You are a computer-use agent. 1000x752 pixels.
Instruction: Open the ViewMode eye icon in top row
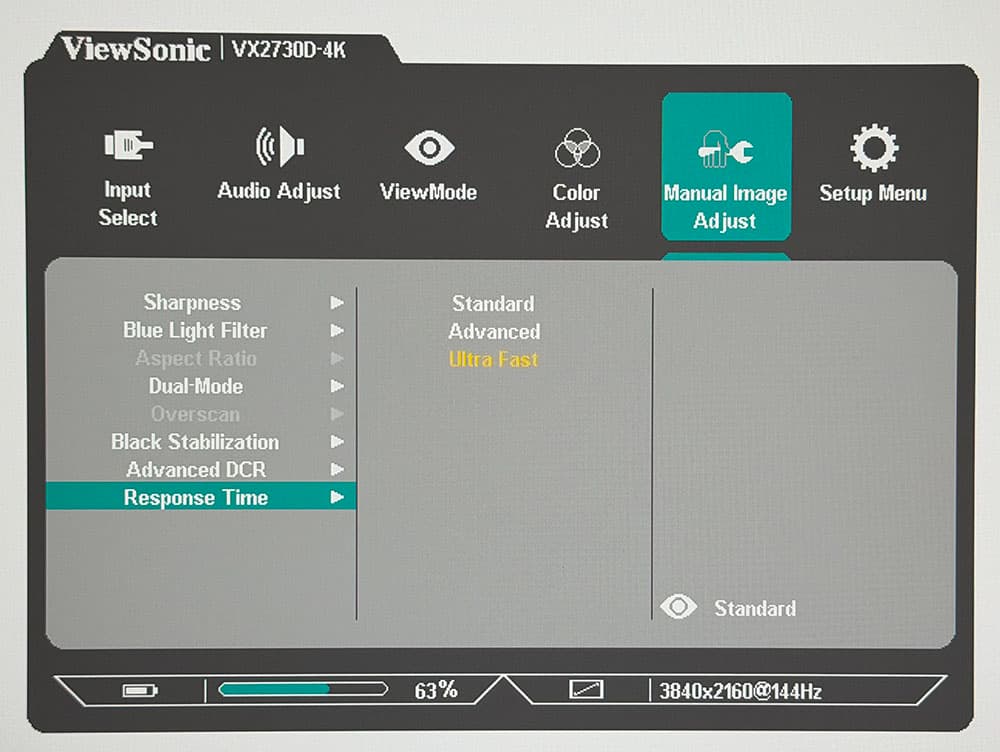429,148
